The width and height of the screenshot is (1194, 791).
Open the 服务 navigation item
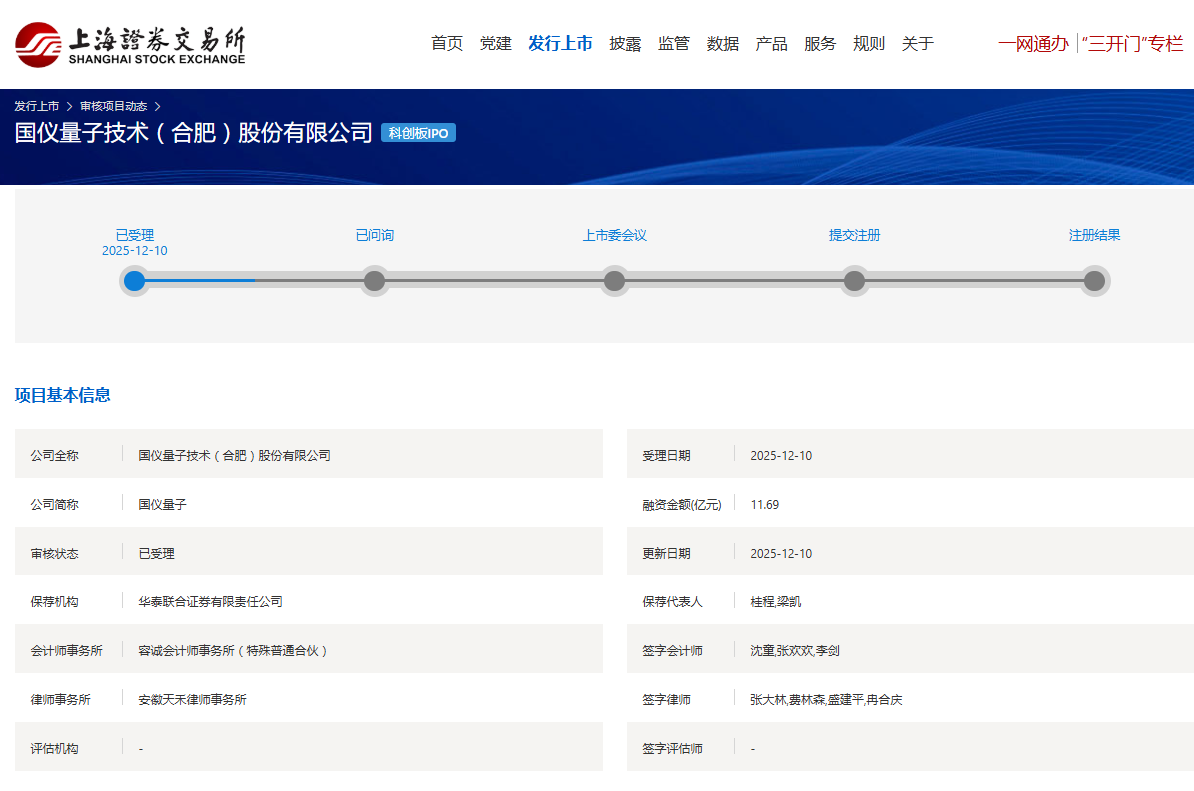click(x=820, y=43)
